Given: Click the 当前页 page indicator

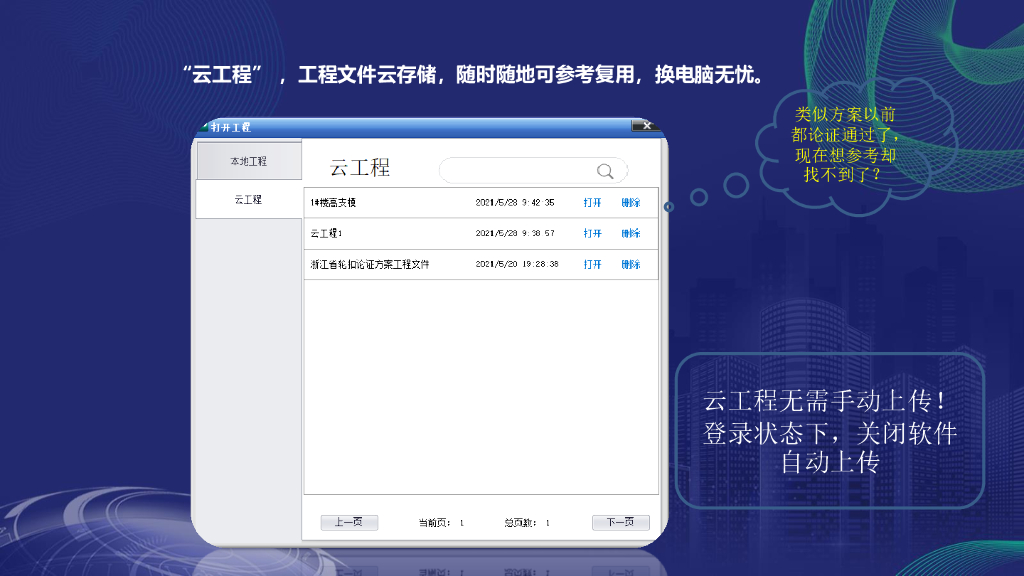Looking at the screenshot, I should [441, 522].
